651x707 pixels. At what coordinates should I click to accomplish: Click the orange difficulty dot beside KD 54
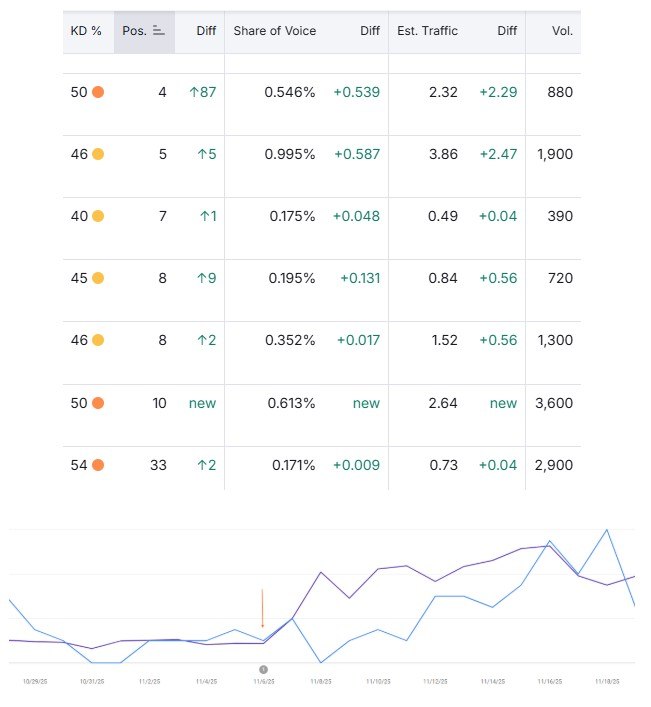[98, 466]
